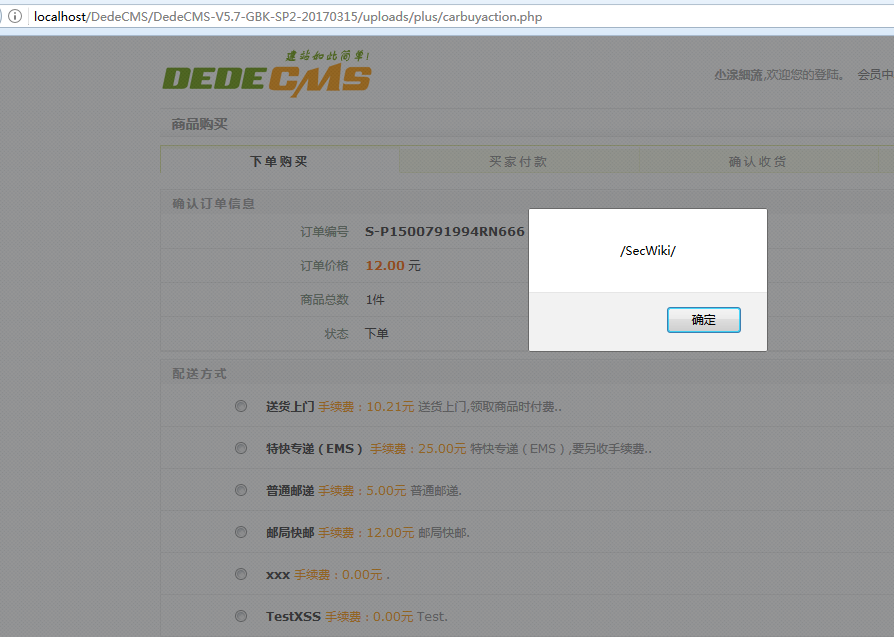The image size is (894, 637).
Task: Pick the xxx shipping option
Action: pyautogui.click(x=240, y=574)
